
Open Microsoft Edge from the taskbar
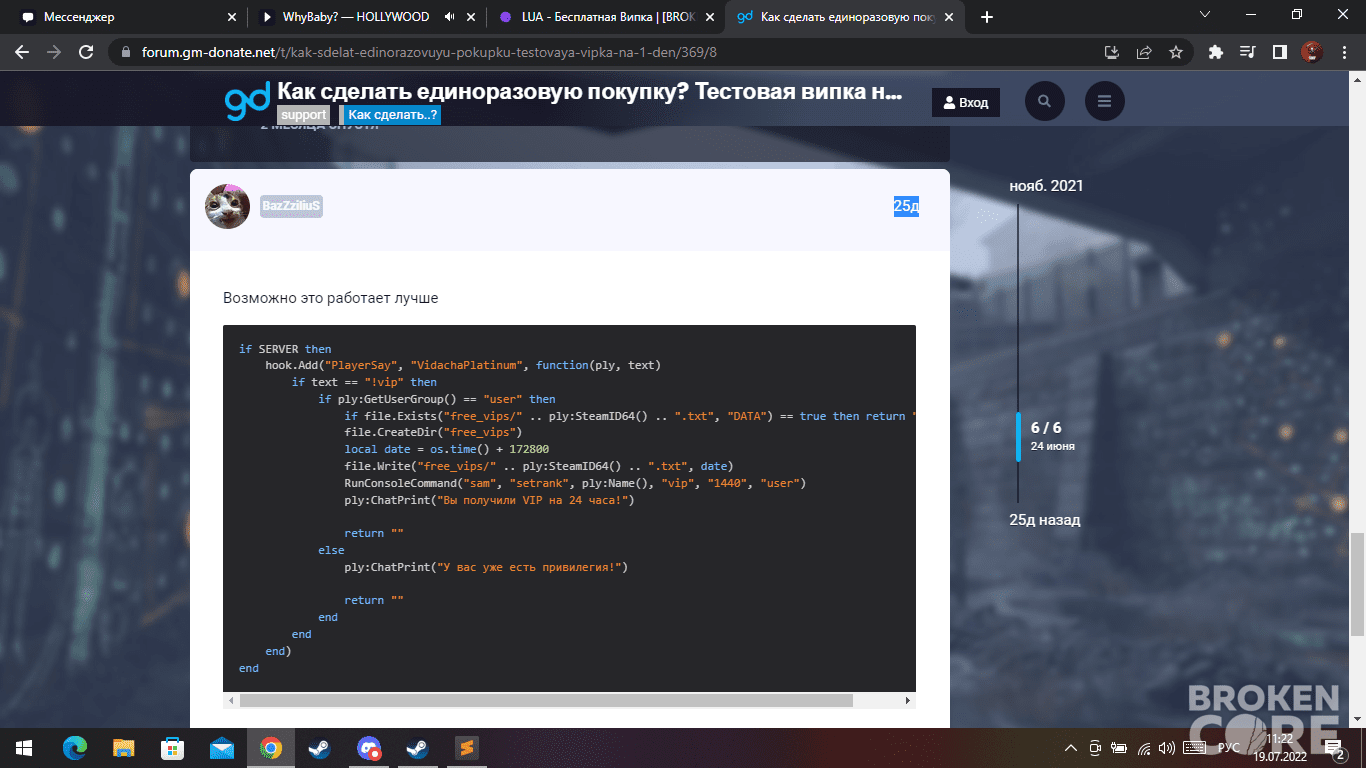(x=75, y=747)
